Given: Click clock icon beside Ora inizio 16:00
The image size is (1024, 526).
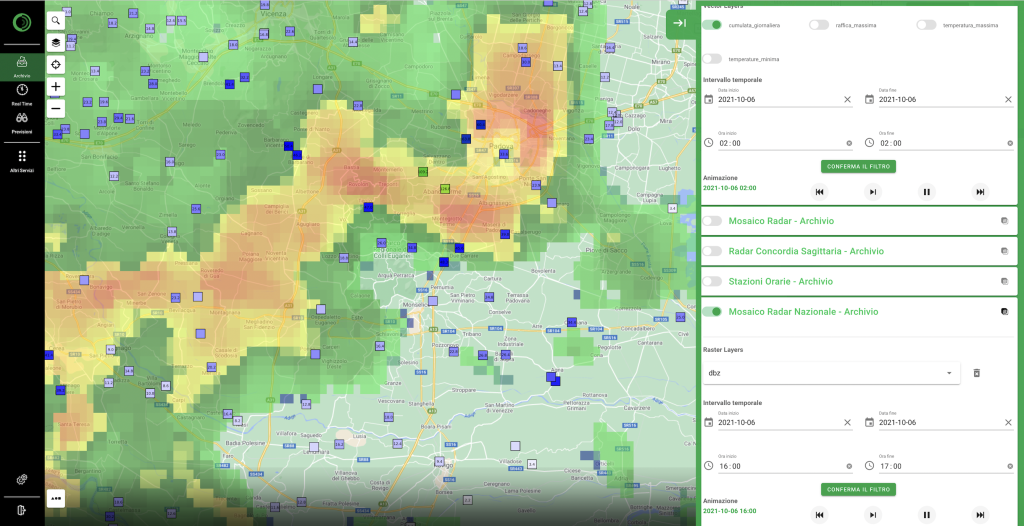Looking at the screenshot, I should [x=709, y=467].
